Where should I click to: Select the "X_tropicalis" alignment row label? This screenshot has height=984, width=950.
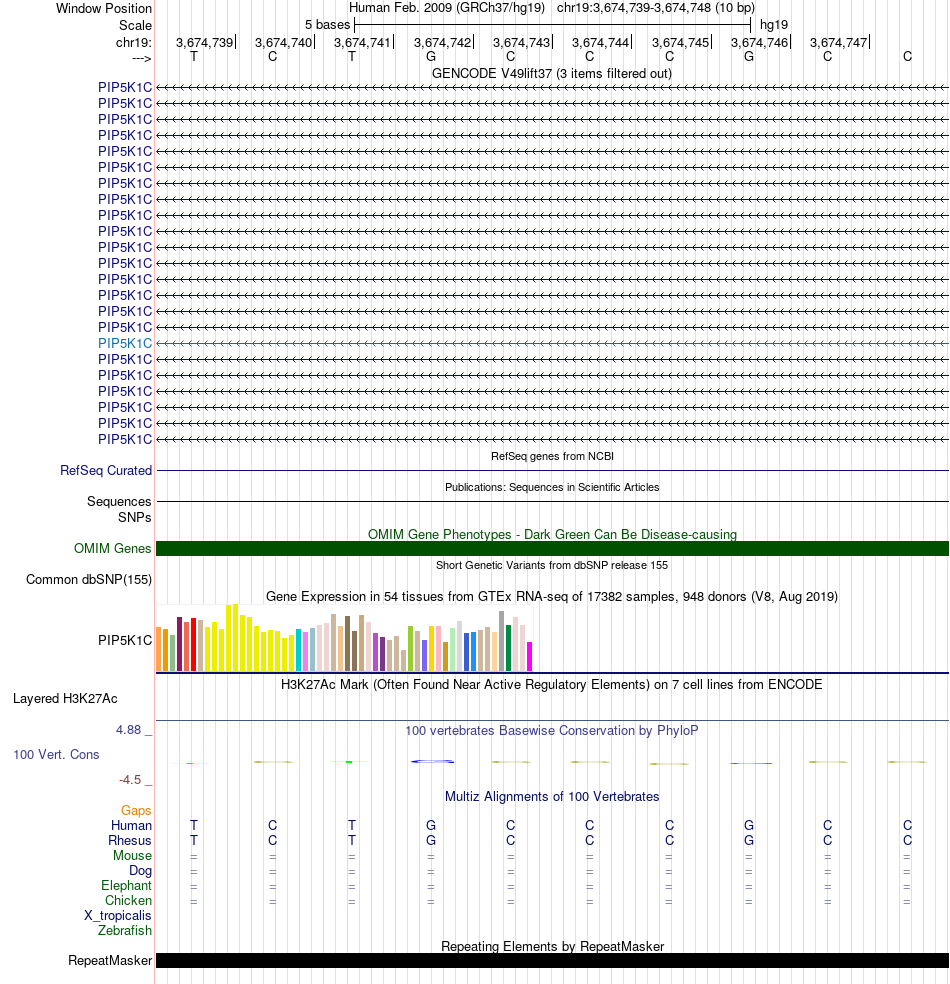click(x=118, y=916)
